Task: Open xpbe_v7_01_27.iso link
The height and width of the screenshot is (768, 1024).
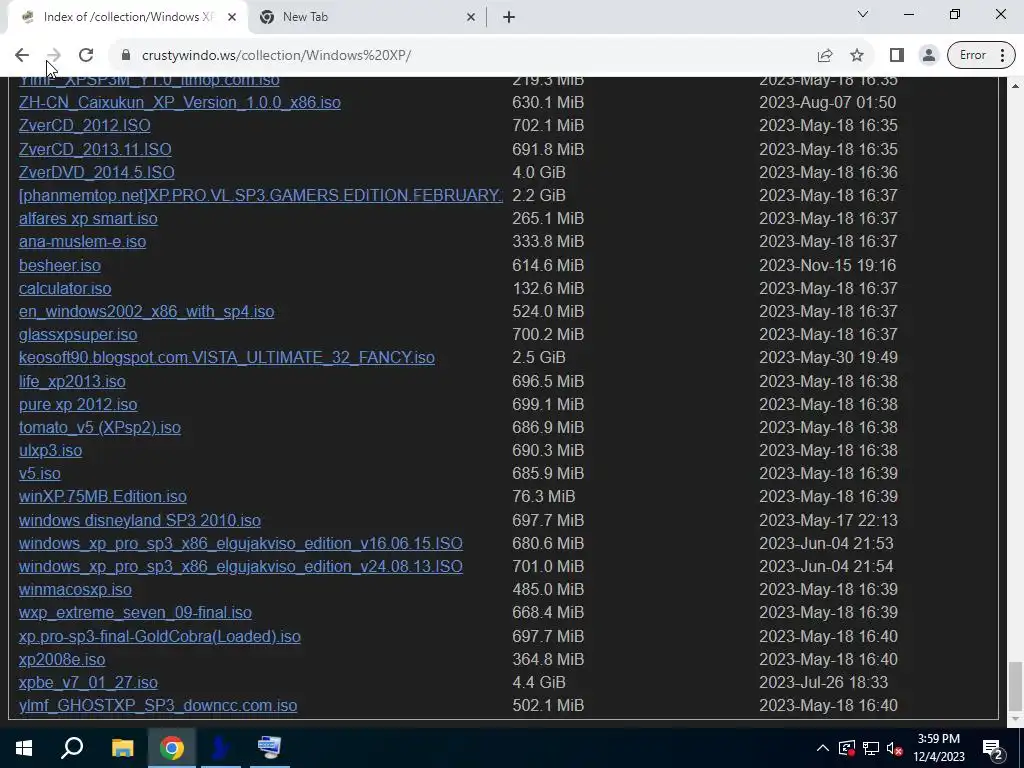Action: [x=88, y=682]
